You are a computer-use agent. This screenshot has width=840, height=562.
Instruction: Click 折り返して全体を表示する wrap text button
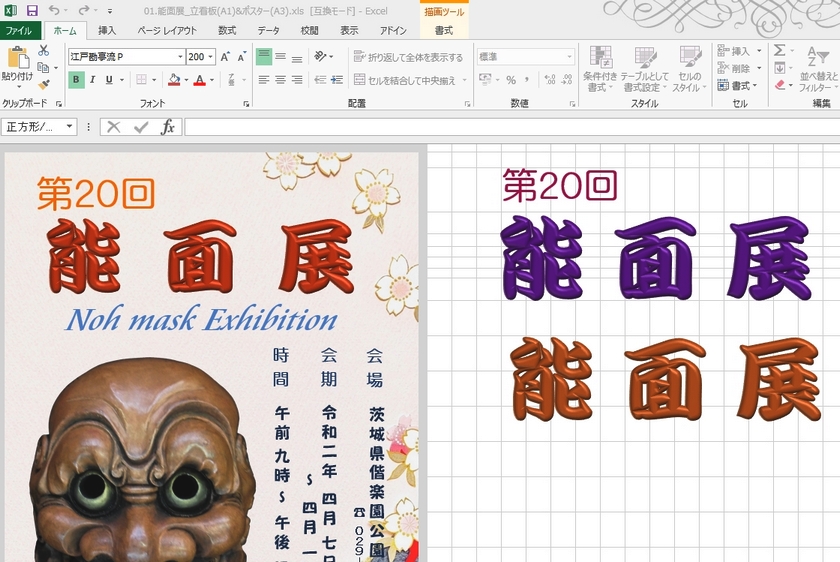pyautogui.click(x=408, y=57)
